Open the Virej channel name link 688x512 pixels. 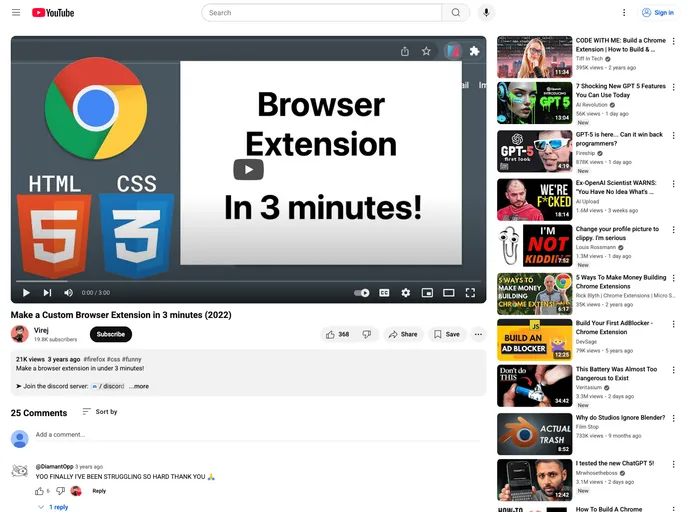[41, 330]
